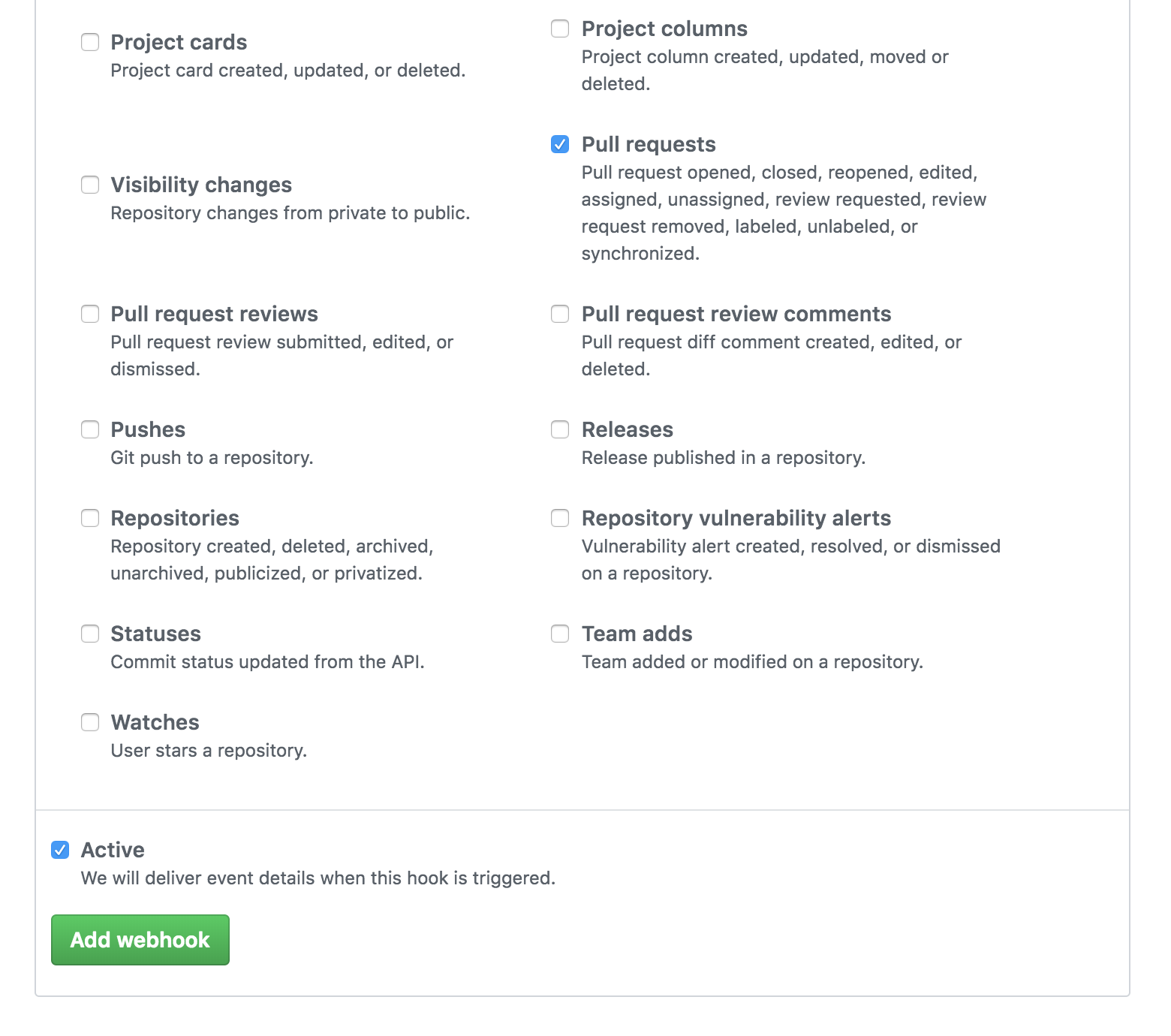The width and height of the screenshot is (1171, 1036).
Task: Check the Project cards checkbox
Action: pyautogui.click(x=90, y=42)
